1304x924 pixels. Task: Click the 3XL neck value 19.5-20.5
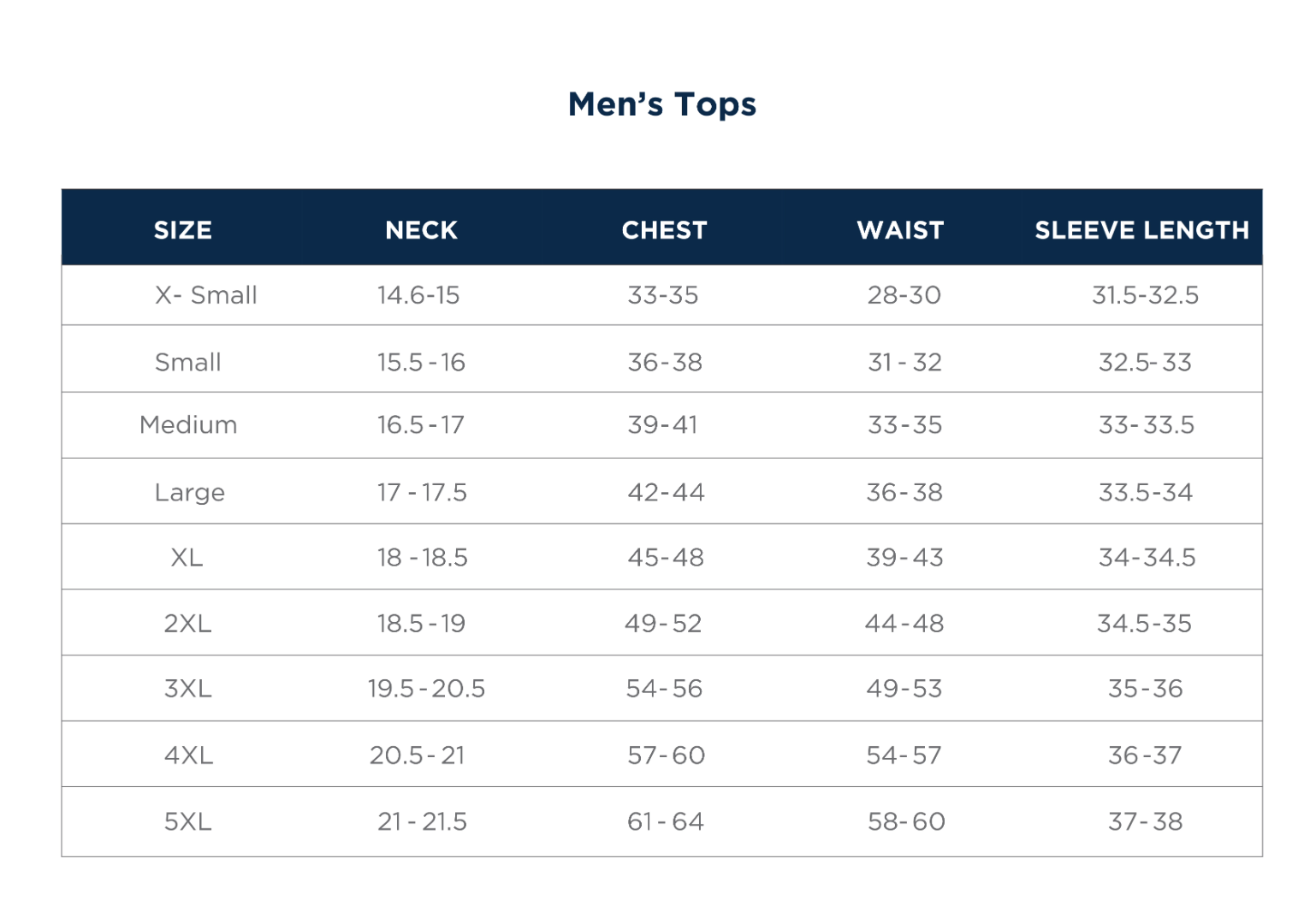coord(426,689)
